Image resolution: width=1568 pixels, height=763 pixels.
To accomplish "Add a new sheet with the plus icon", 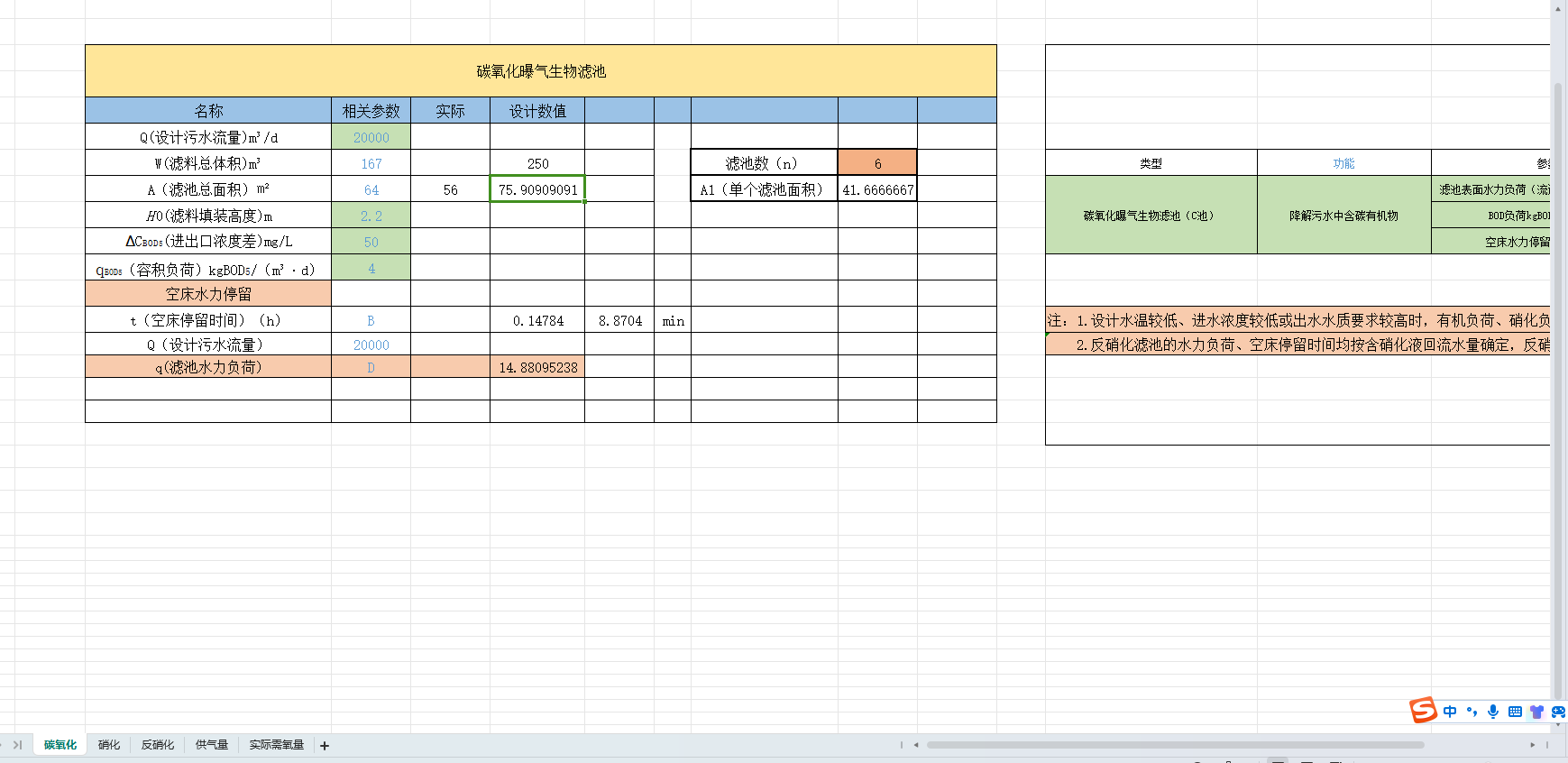I will pos(325,746).
